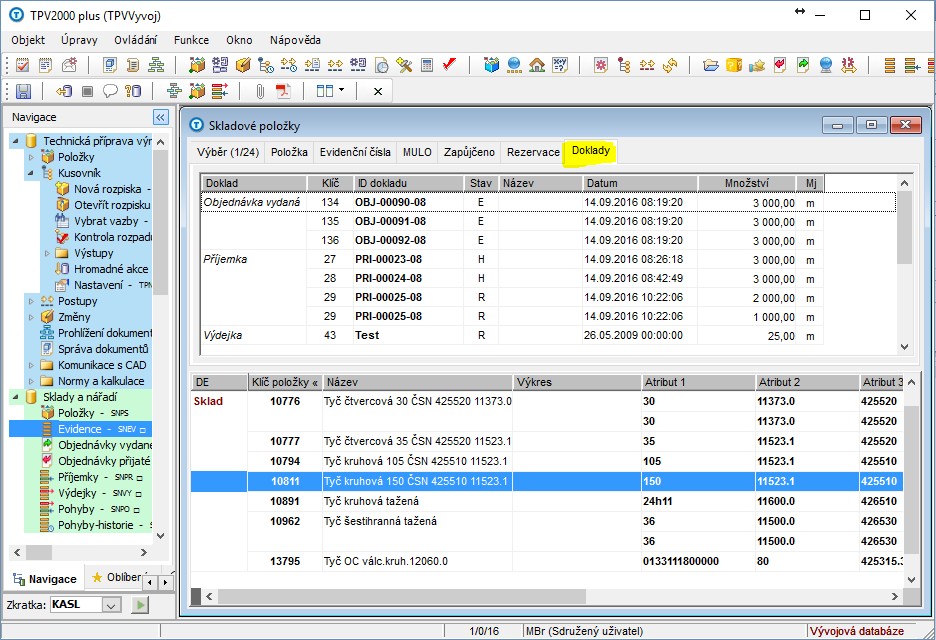Switch to the Evidenční čísla tab
936x640 pixels.
pyautogui.click(x=355, y=152)
